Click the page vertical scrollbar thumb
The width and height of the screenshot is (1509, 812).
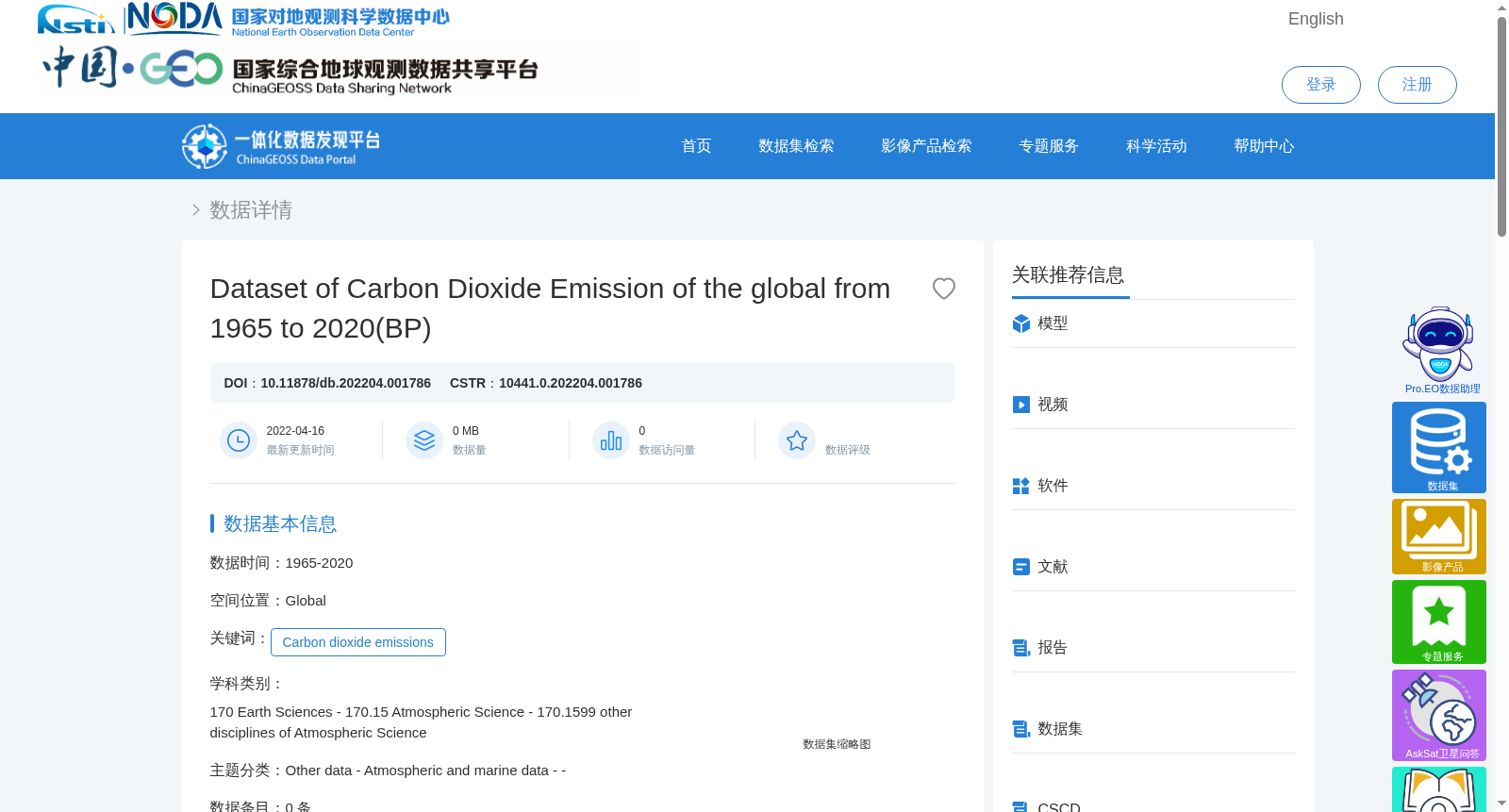click(1501, 126)
